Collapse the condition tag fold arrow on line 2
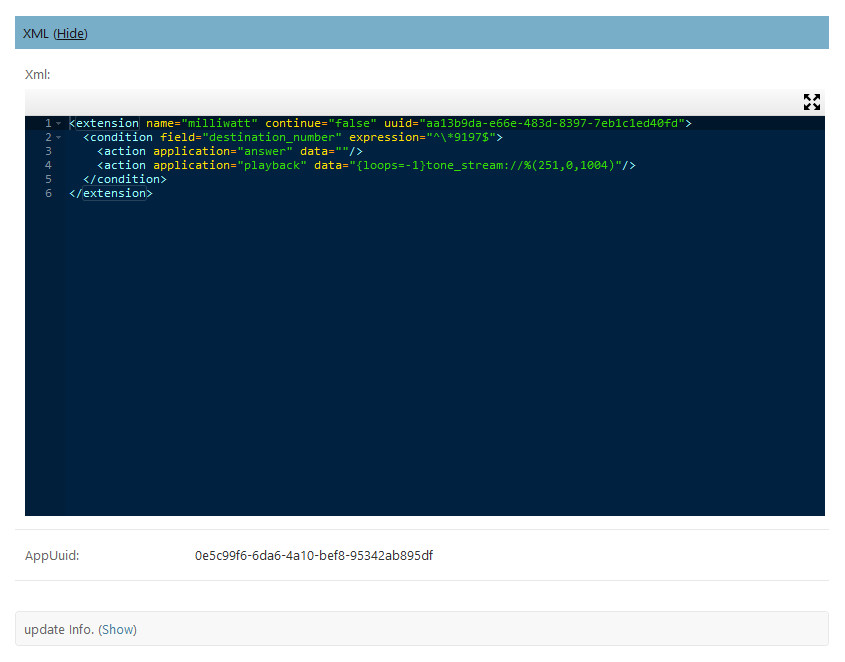The image size is (845, 662). [x=59, y=137]
